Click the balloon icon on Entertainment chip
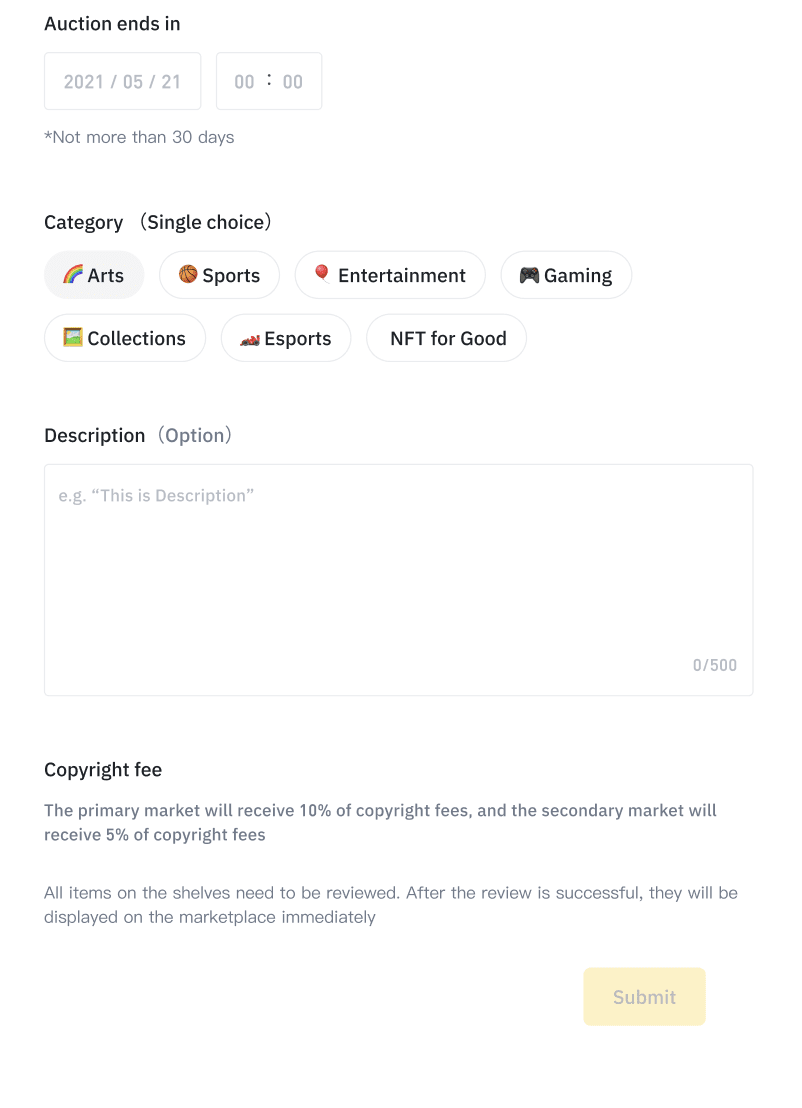 coord(322,273)
